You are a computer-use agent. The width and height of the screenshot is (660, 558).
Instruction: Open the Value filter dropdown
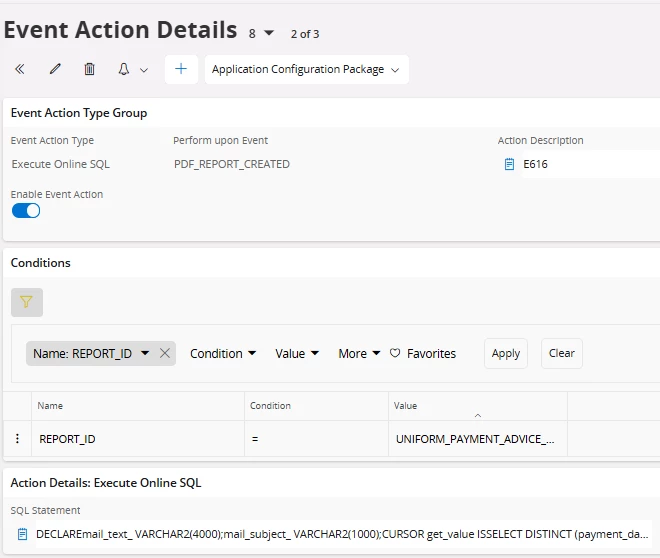tap(297, 354)
